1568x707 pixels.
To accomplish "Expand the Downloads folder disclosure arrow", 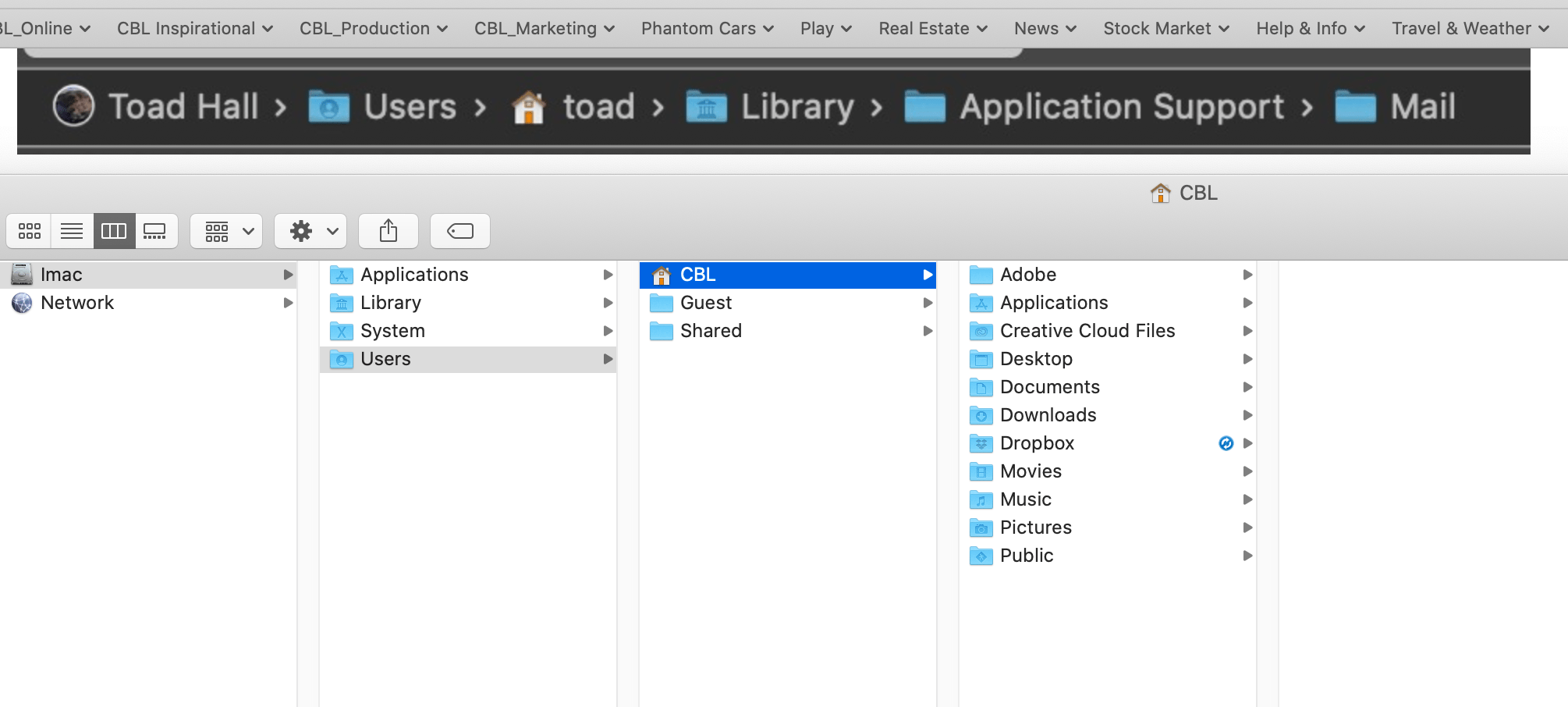I will click(1248, 415).
